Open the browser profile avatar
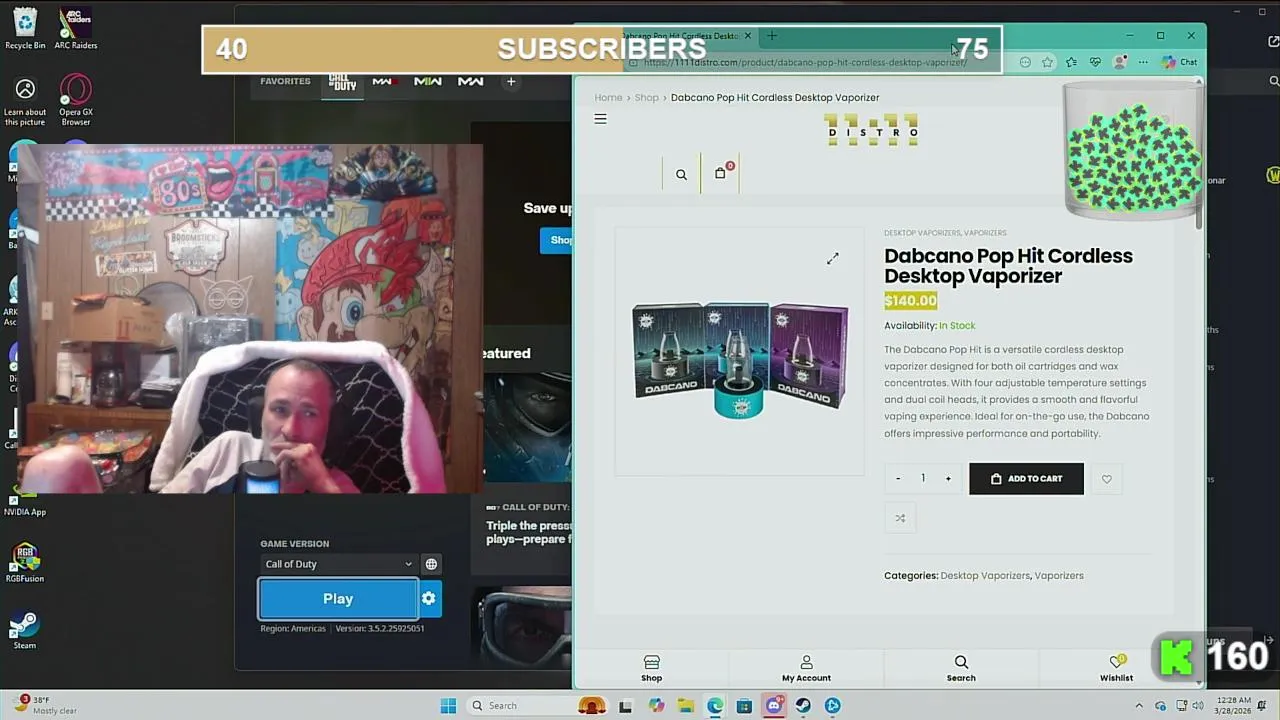The width and height of the screenshot is (1280, 720). point(1120,62)
